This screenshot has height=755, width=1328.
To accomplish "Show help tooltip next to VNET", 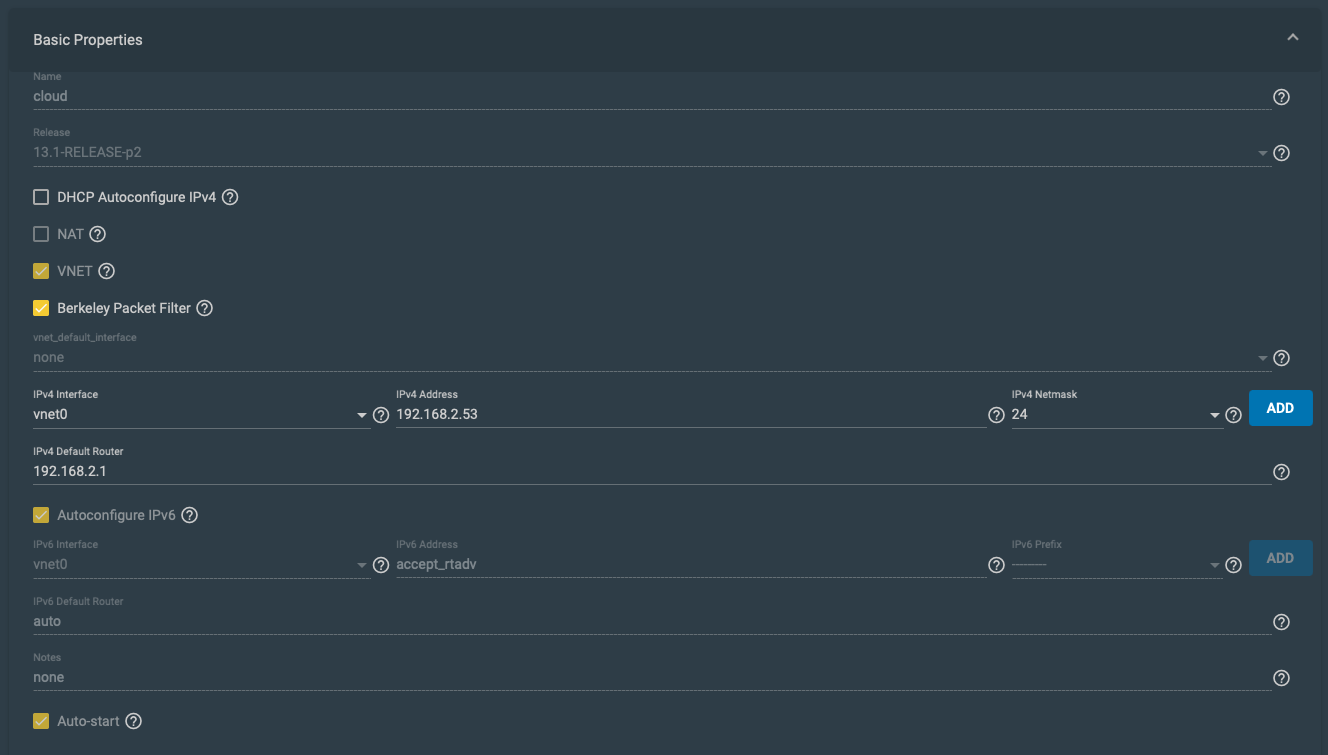I will pyautogui.click(x=107, y=271).
